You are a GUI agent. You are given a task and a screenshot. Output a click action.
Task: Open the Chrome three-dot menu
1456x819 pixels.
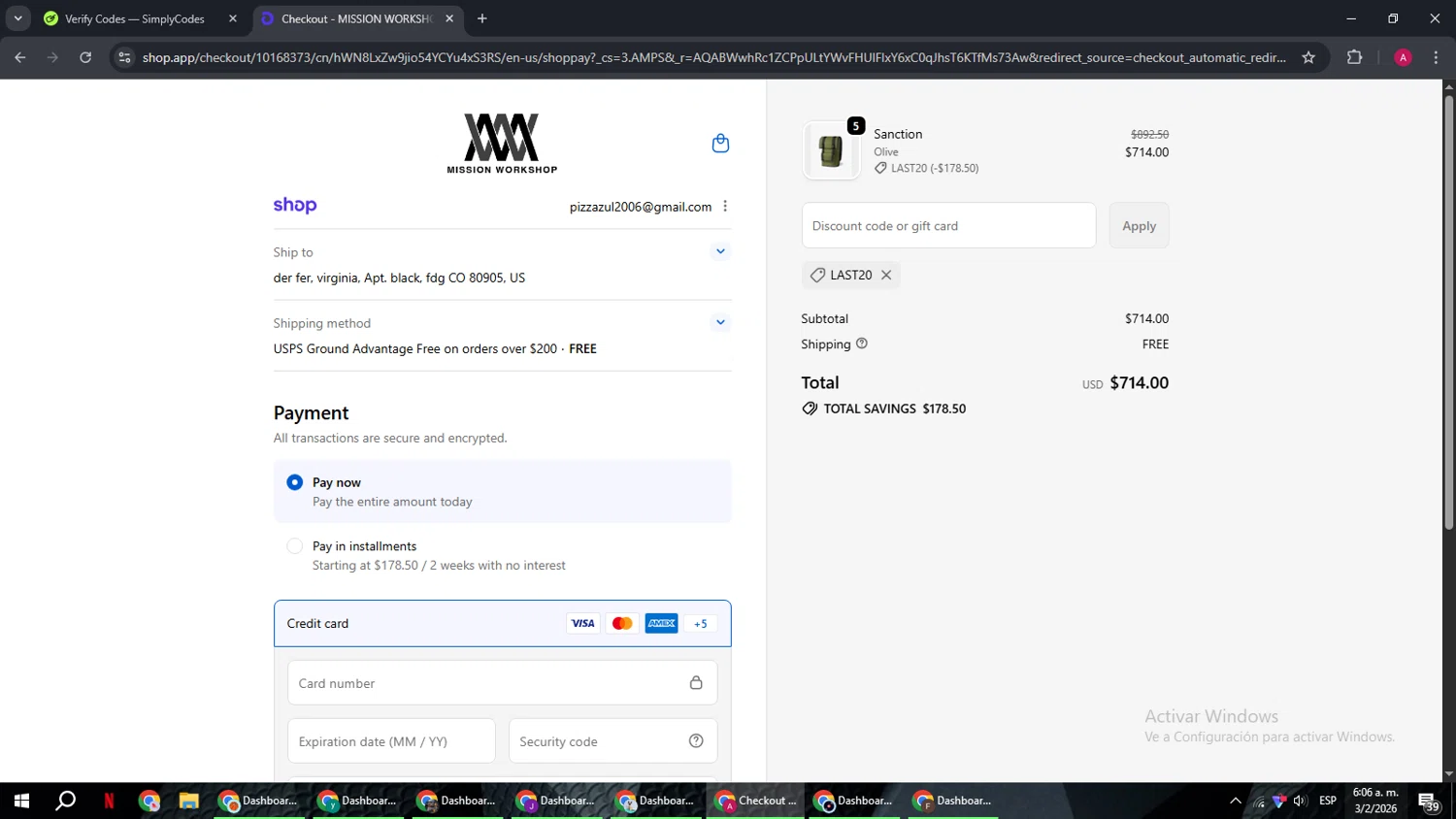(x=1437, y=57)
